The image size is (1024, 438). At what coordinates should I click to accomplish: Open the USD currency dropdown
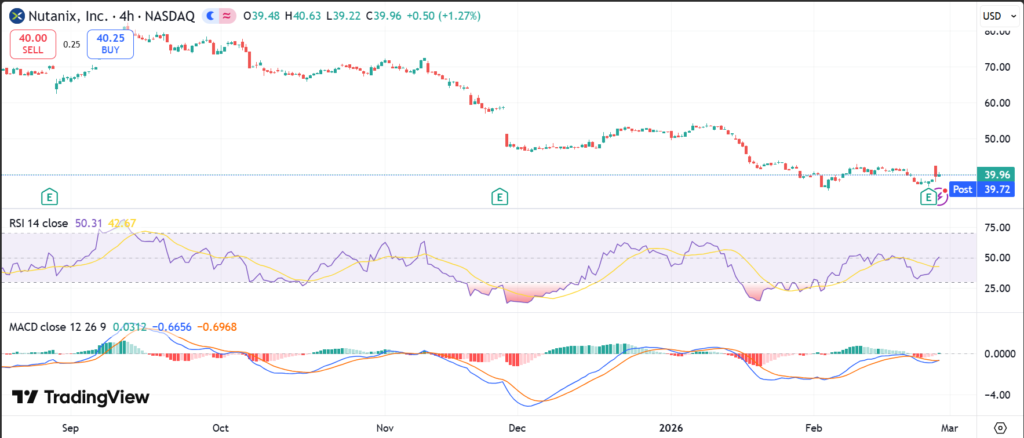998,16
